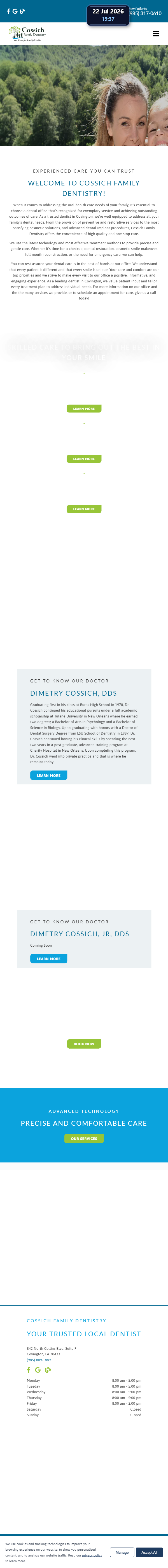
Task: Learn more about Dimetry Cossich, Jr
Action: point(49,959)
